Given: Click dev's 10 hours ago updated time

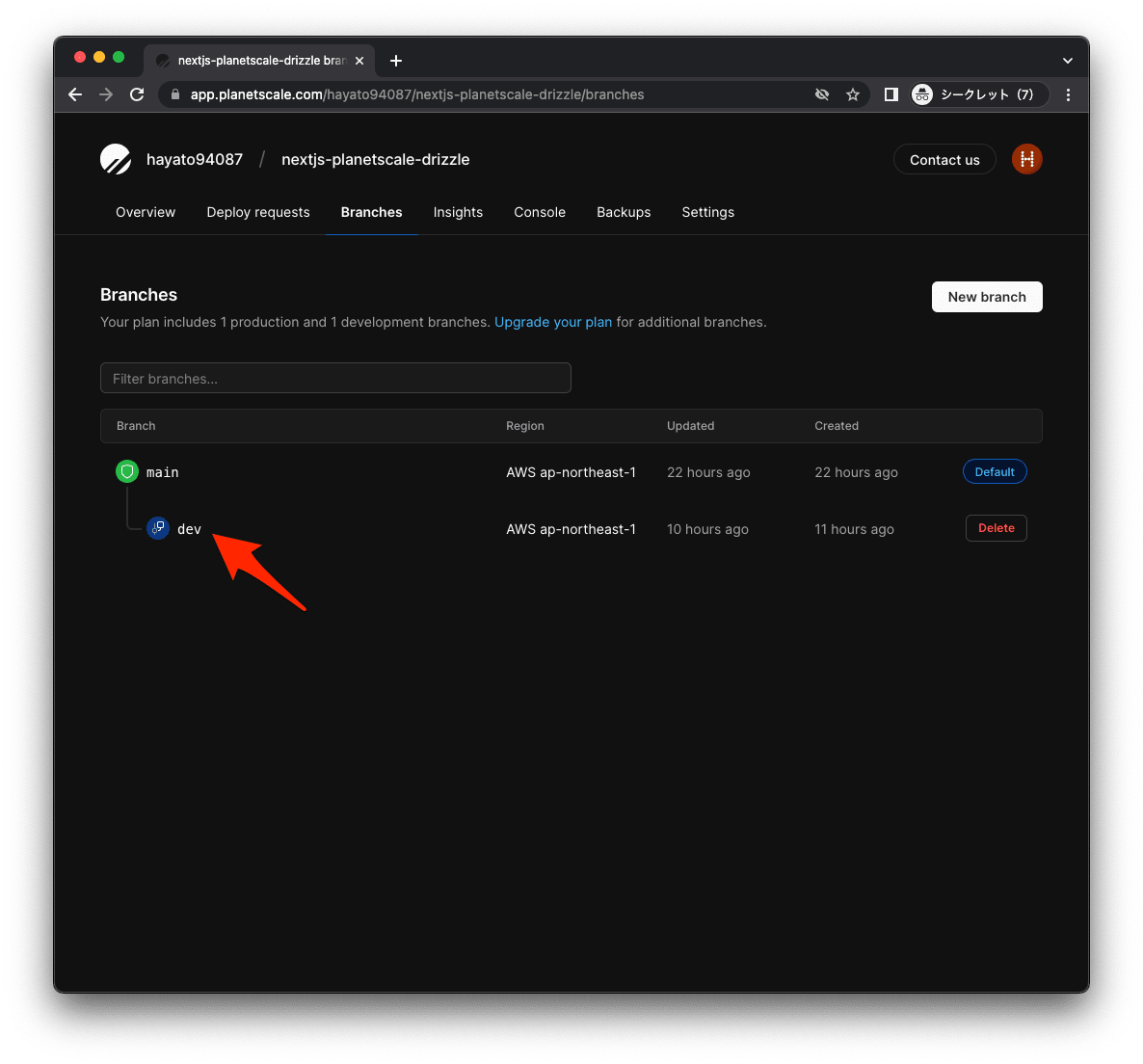Looking at the screenshot, I should click(707, 529).
